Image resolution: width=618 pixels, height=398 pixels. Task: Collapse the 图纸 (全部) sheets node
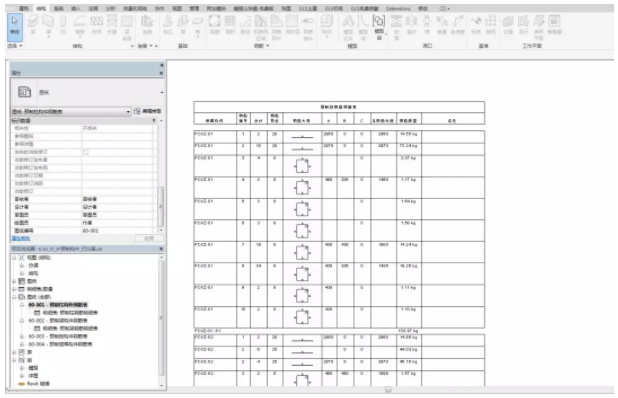[x=14, y=297]
